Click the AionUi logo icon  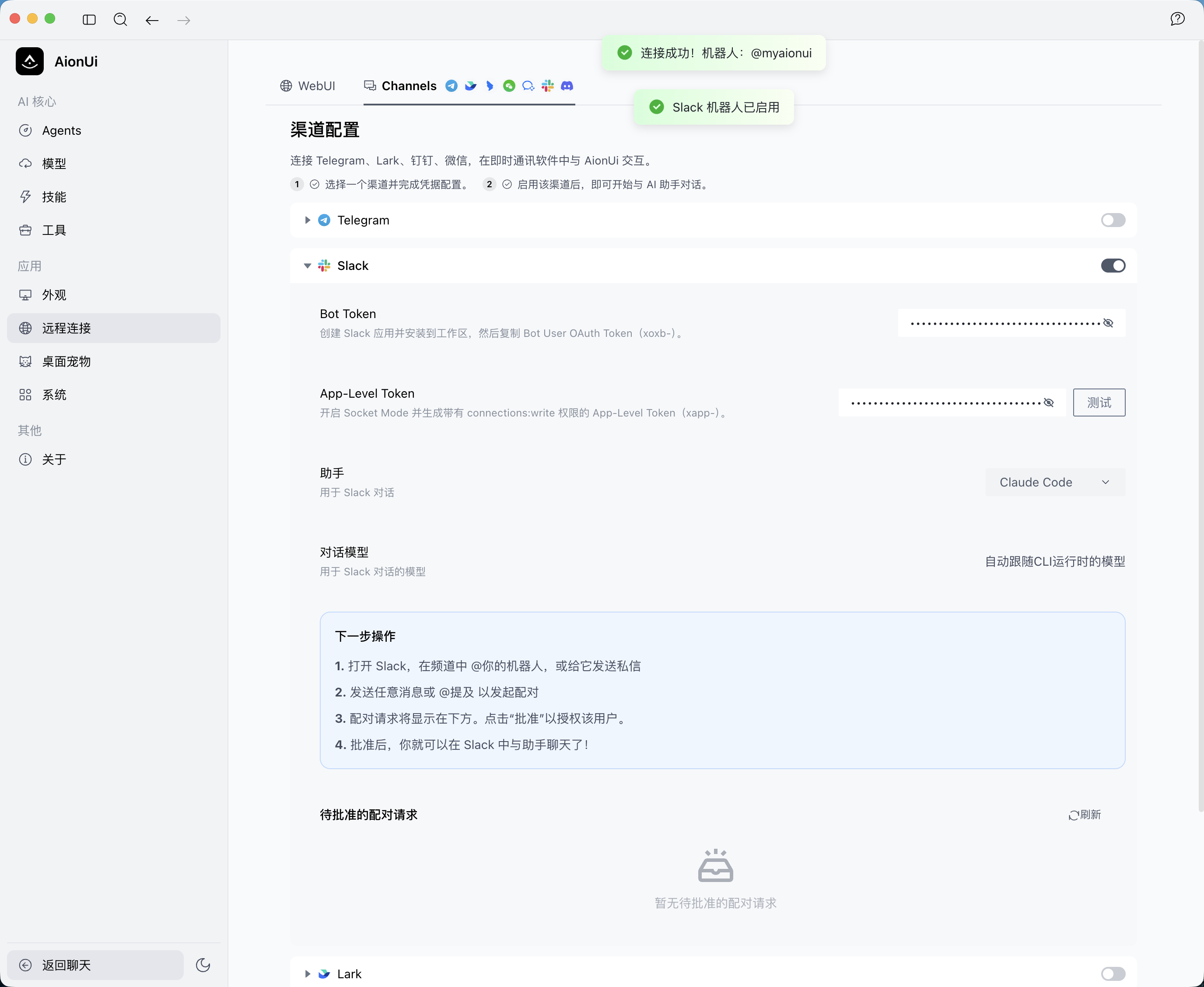click(x=30, y=61)
